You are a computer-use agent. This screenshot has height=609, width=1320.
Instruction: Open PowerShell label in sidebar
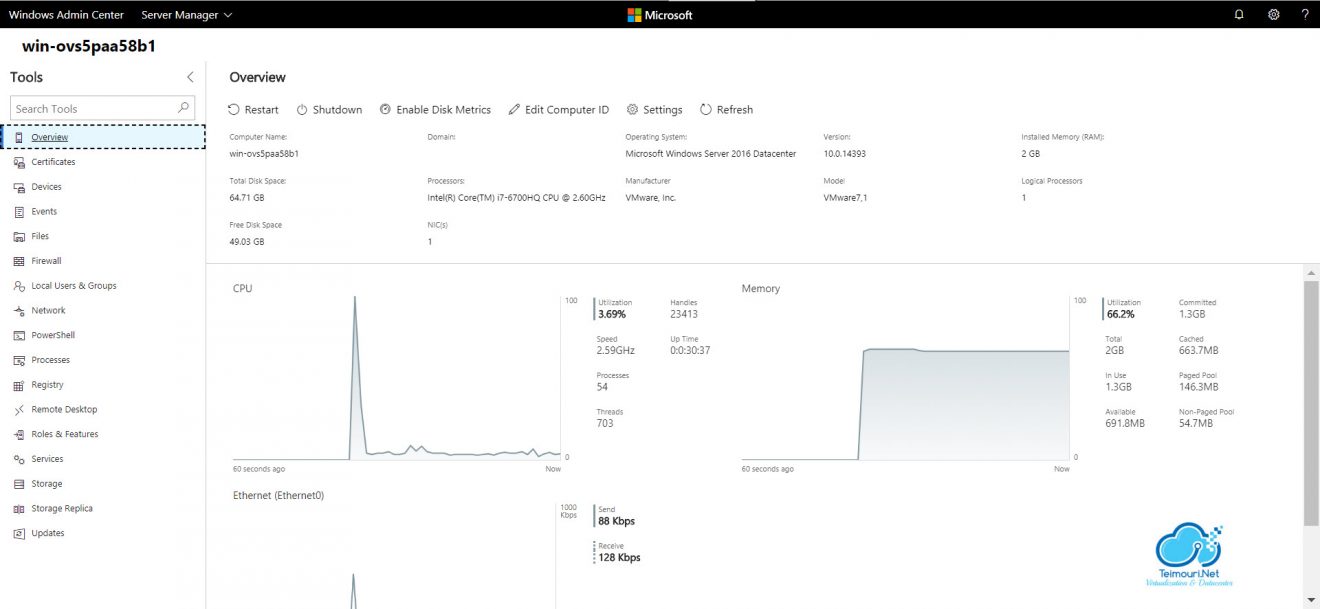(x=53, y=335)
